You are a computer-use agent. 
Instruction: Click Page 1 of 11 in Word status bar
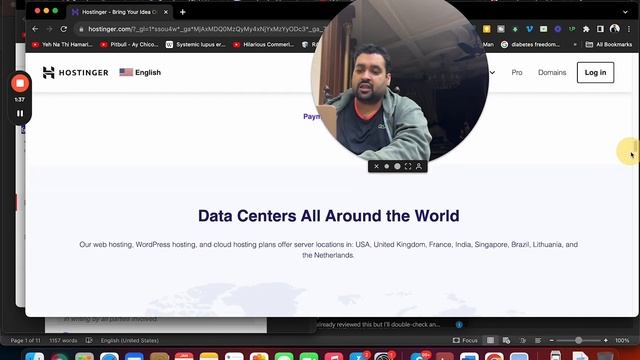25,340
